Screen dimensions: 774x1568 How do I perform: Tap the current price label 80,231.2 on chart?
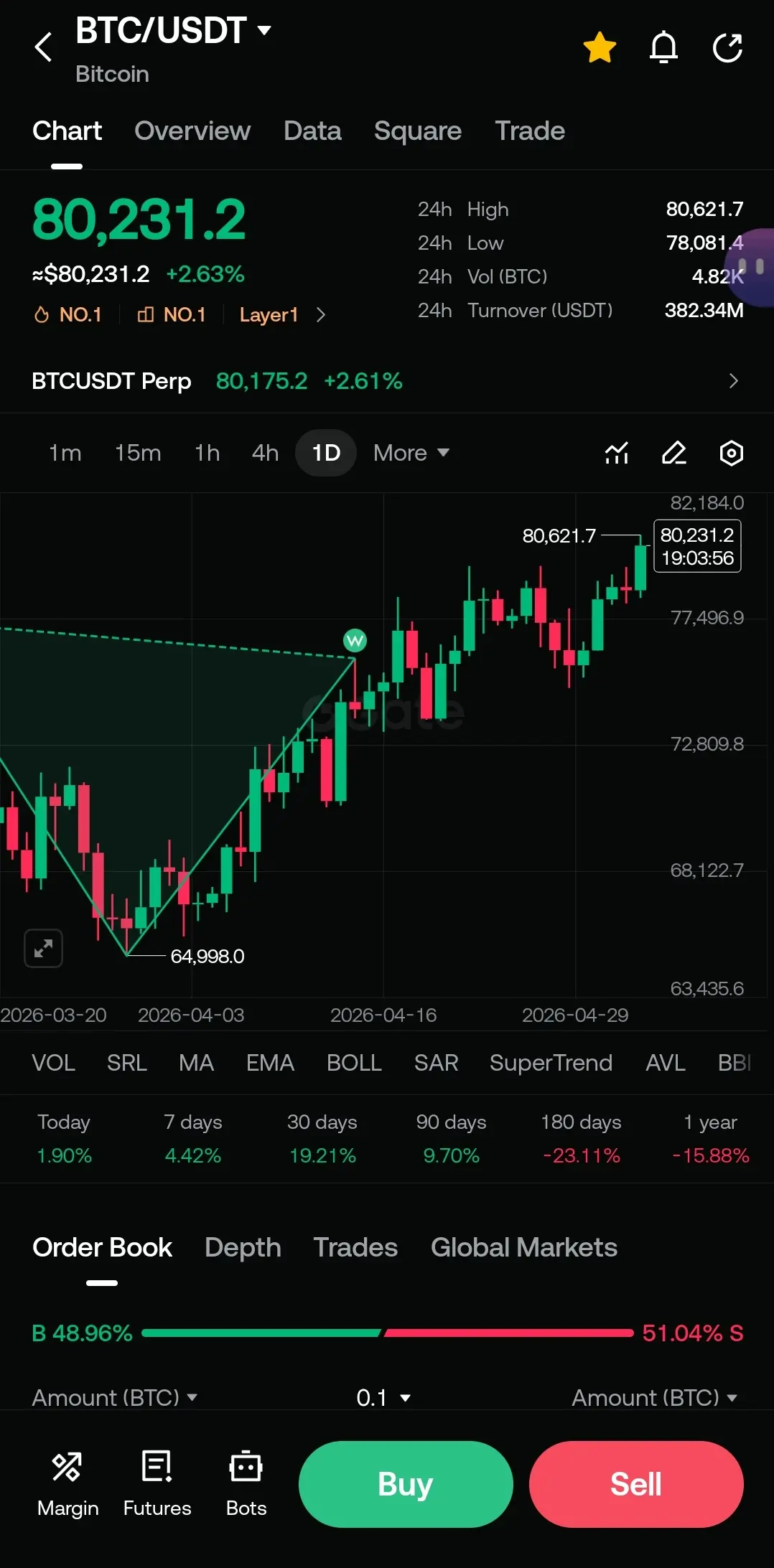[697, 546]
